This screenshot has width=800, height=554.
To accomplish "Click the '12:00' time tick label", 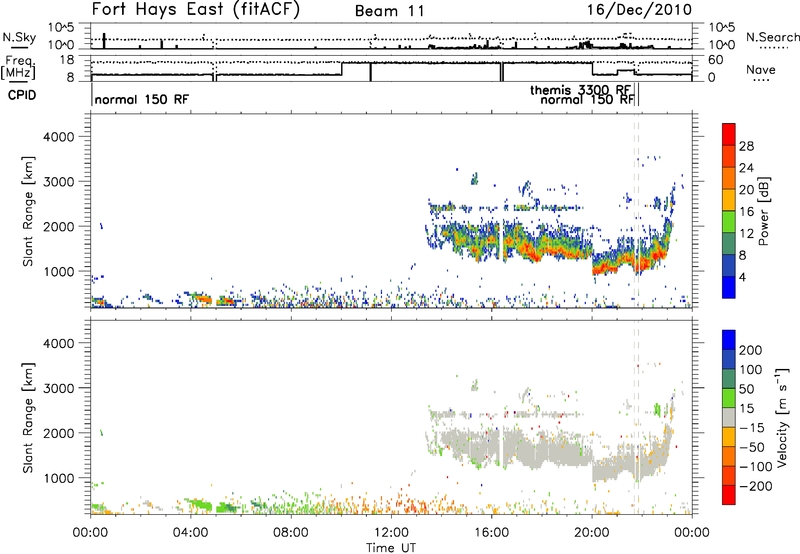I will (391, 533).
